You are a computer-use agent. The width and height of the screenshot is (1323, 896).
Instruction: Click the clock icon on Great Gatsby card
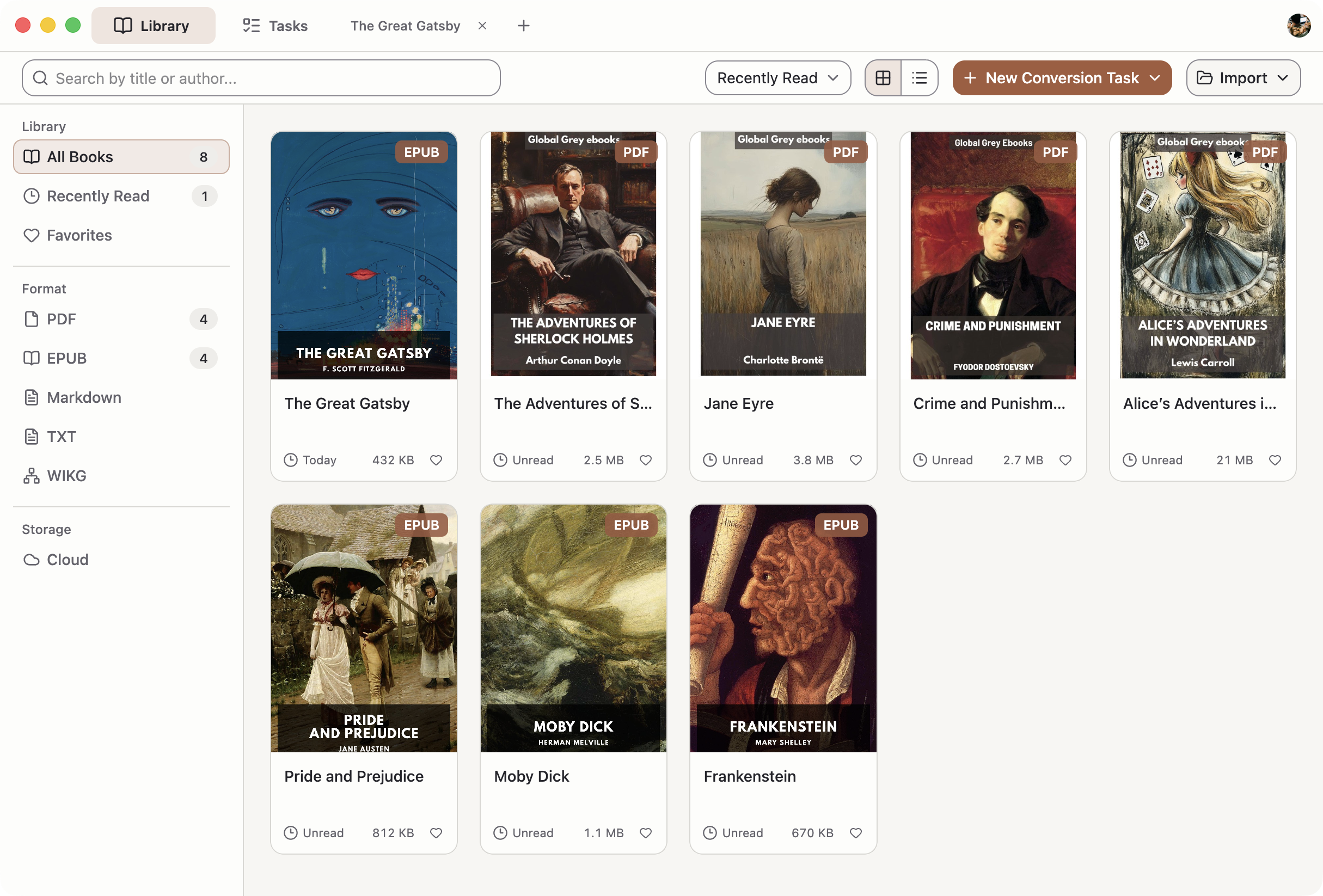coord(291,460)
